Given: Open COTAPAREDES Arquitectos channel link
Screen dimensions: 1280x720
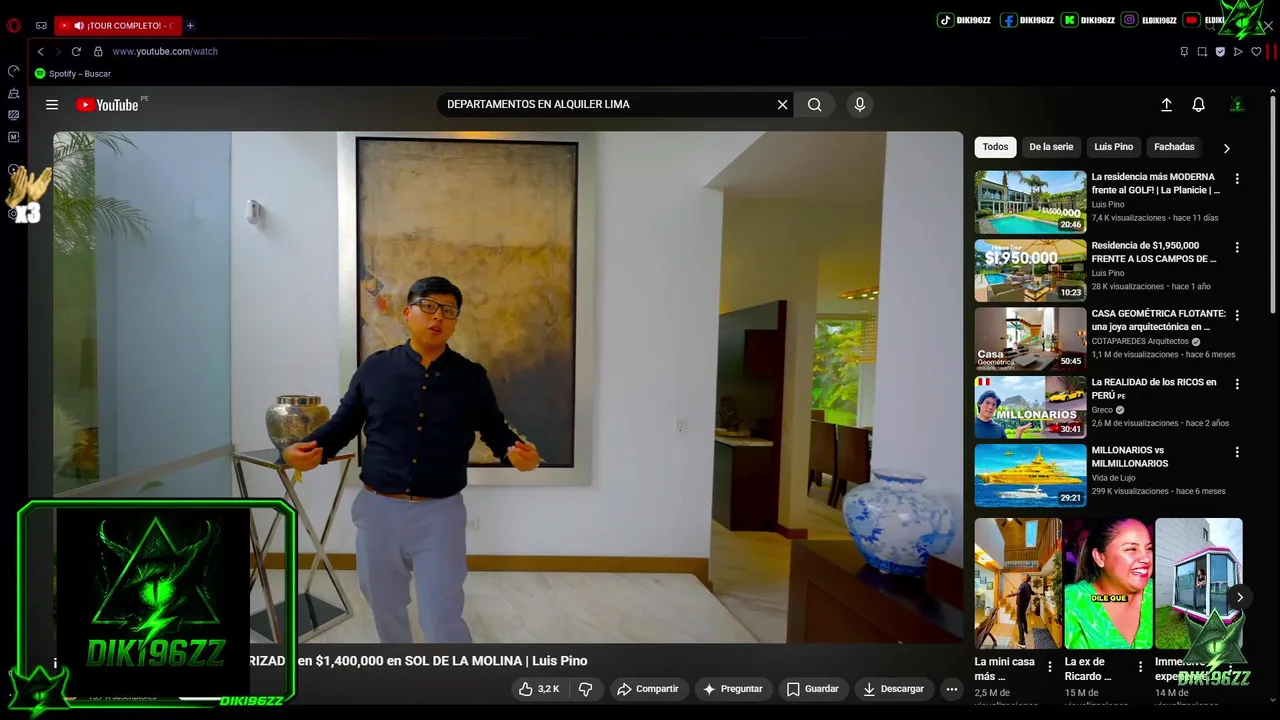Looking at the screenshot, I should click(x=1140, y=341).
